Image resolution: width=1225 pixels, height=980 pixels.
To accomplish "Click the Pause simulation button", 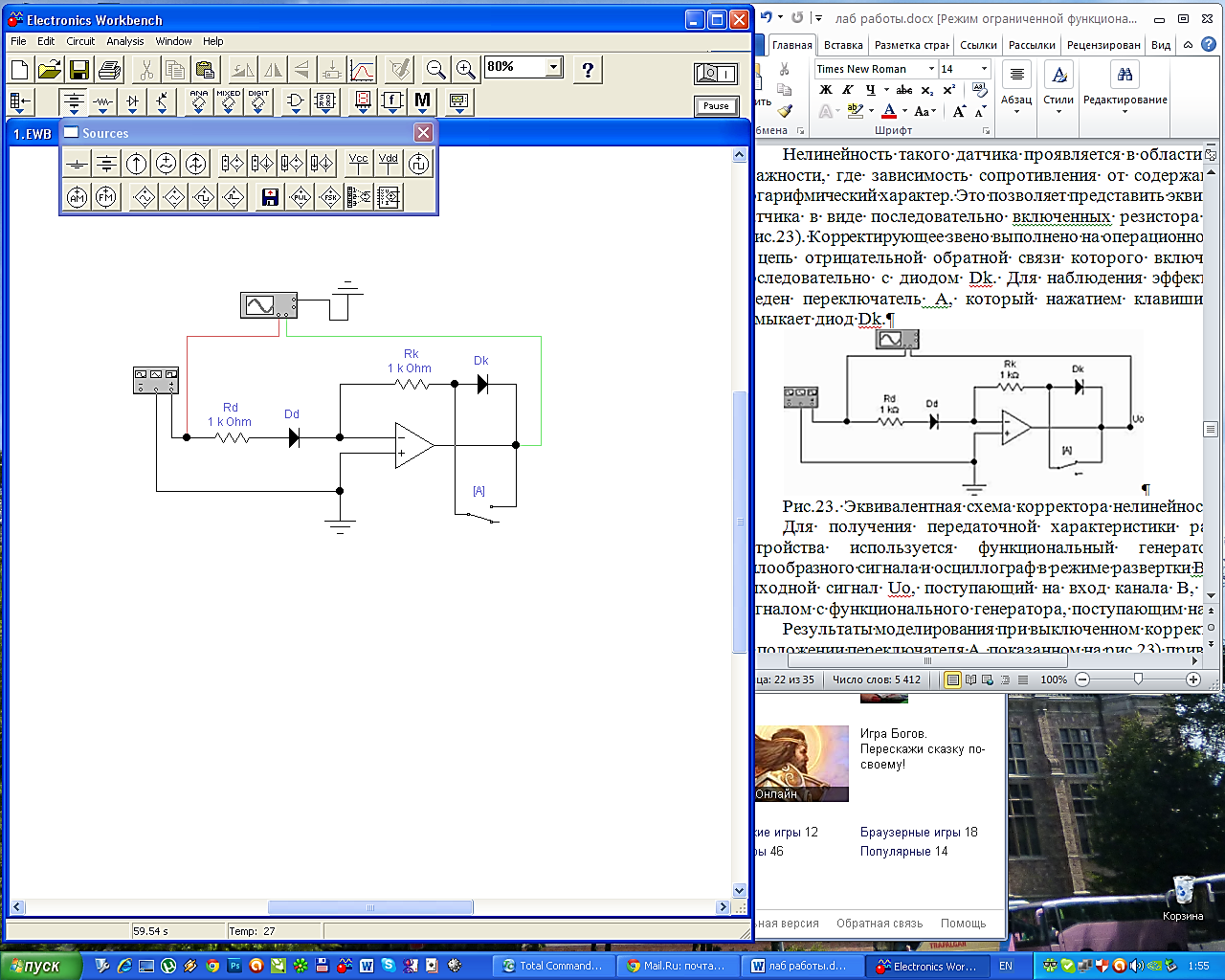I will [x=716, y=106].
